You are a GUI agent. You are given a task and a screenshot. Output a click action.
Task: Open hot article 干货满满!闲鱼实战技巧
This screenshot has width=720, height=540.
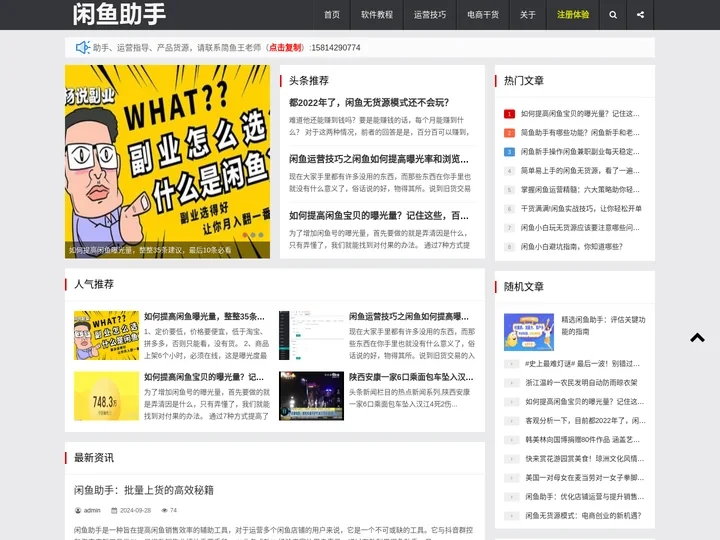(x=581, y=208)
